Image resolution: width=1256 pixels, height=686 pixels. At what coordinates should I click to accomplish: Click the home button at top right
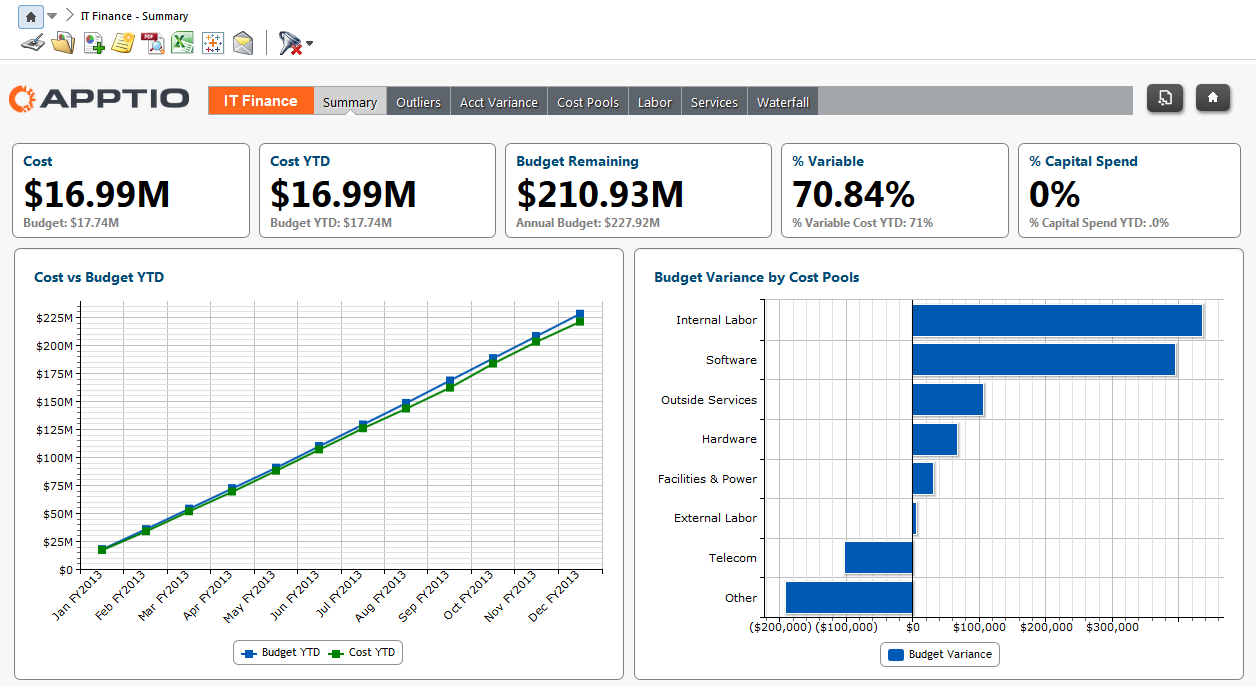(x=1212, y=100)
